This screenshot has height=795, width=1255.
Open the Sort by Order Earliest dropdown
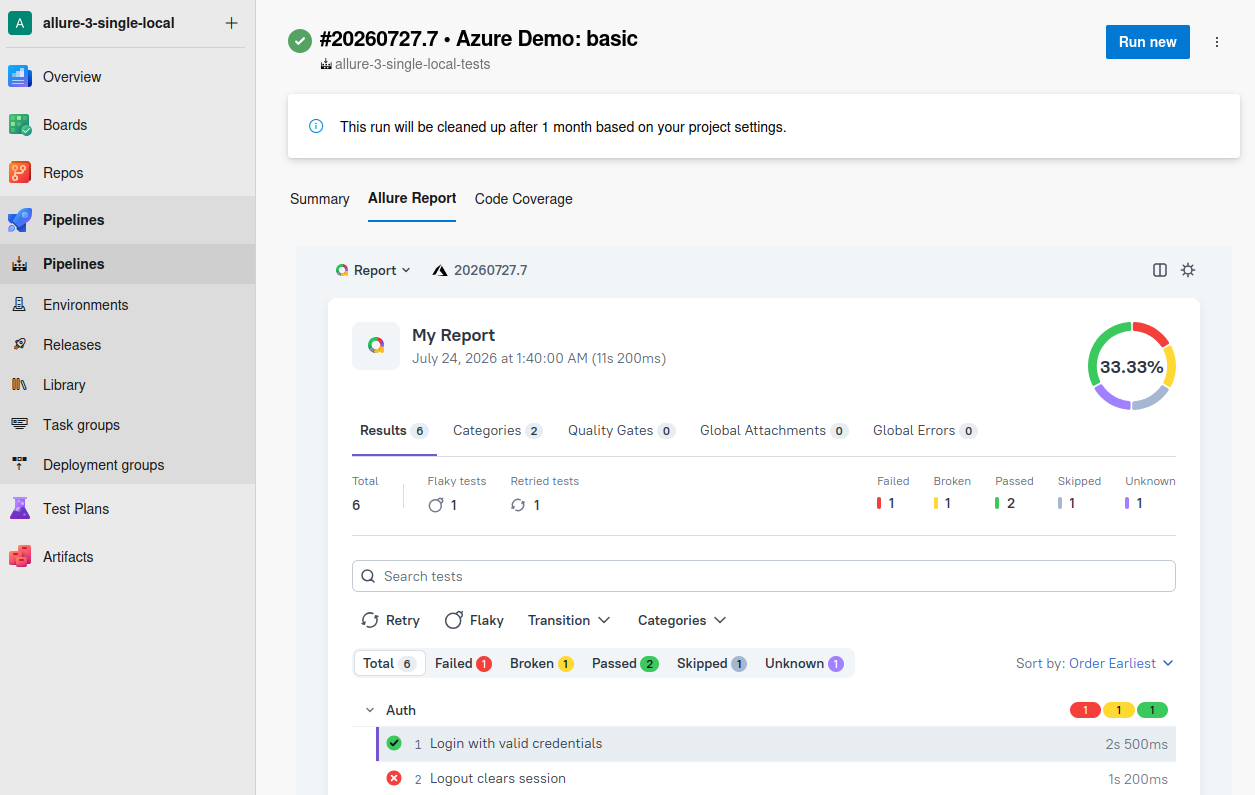(1121, 663)
